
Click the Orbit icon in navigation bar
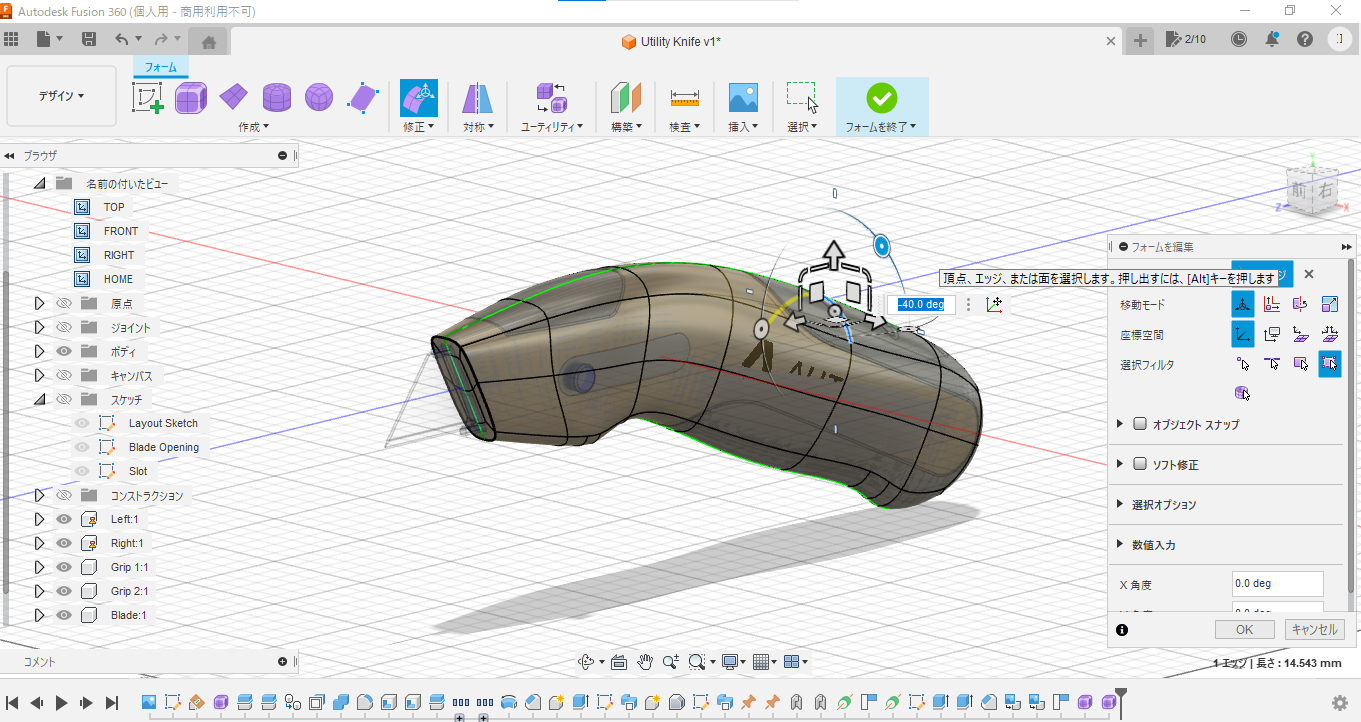(585, 661)
